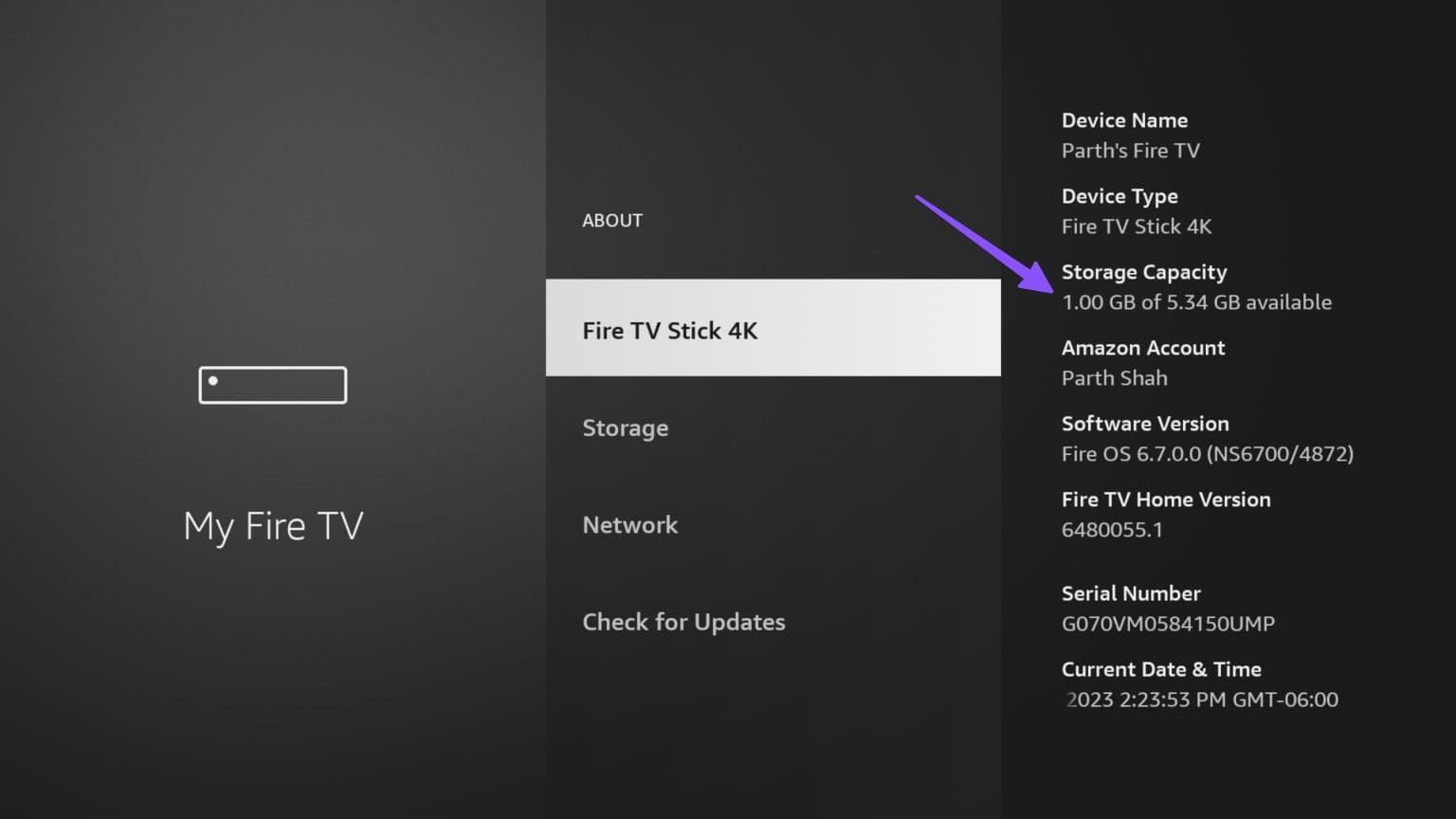Click the G070VM0584150UMP serial value
The width and height of the screenshot is (1456, 819).
click(x=1168, y=624)
